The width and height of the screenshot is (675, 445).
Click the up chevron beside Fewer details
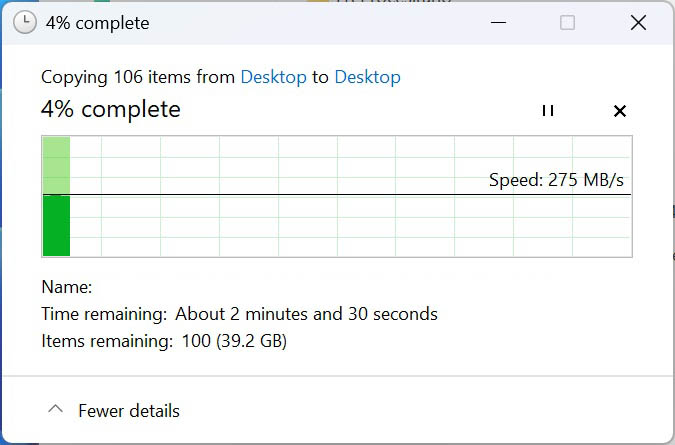(x=56, y=409)
